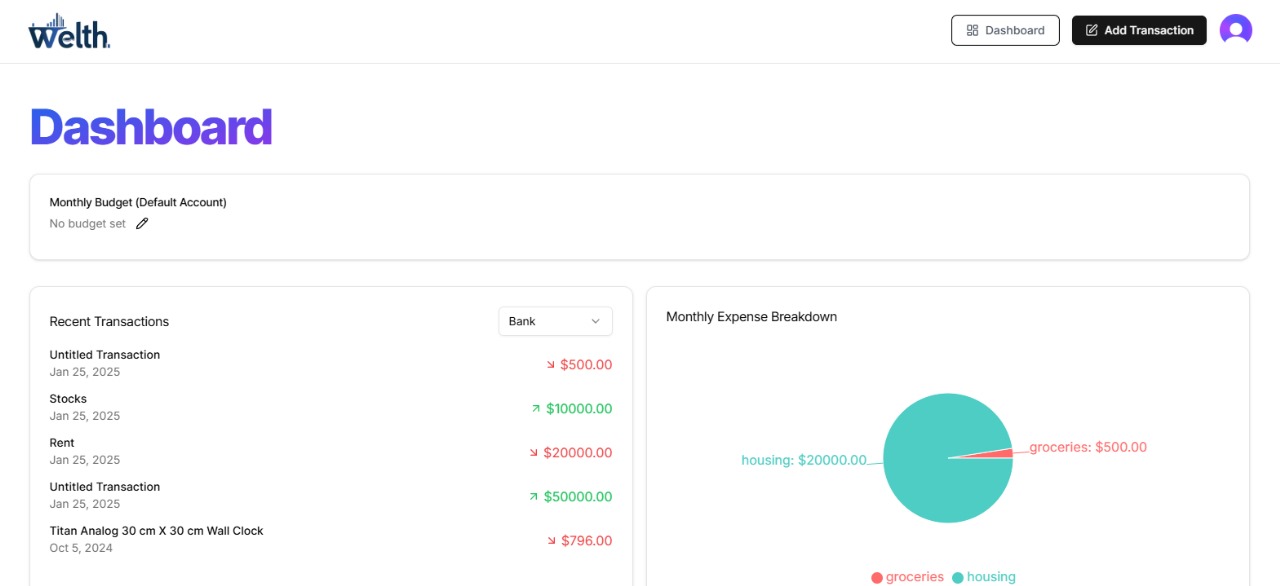Screen dimensions: 1280x586
Task: Click the housing legend color dot
Action: tap(958, 578)
